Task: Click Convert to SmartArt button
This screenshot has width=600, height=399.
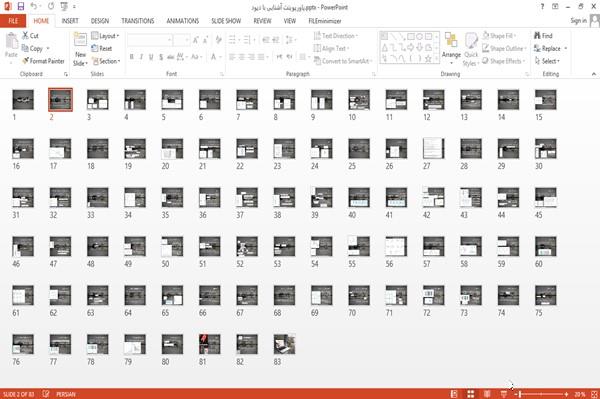Action: pos(342,61)
